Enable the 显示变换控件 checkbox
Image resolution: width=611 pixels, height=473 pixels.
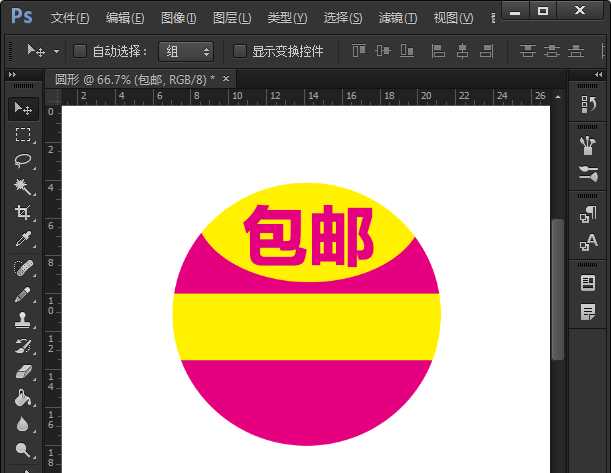tap(239, 51)
